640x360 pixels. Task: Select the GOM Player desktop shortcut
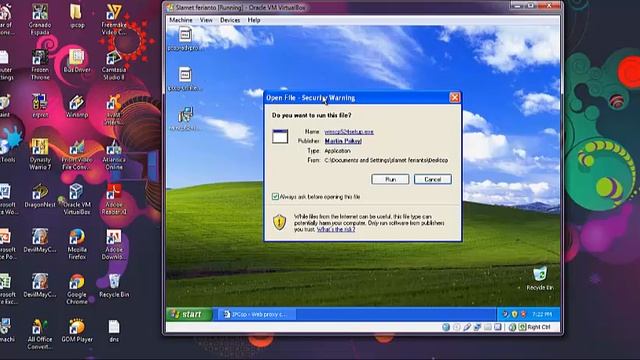(77, 331)
